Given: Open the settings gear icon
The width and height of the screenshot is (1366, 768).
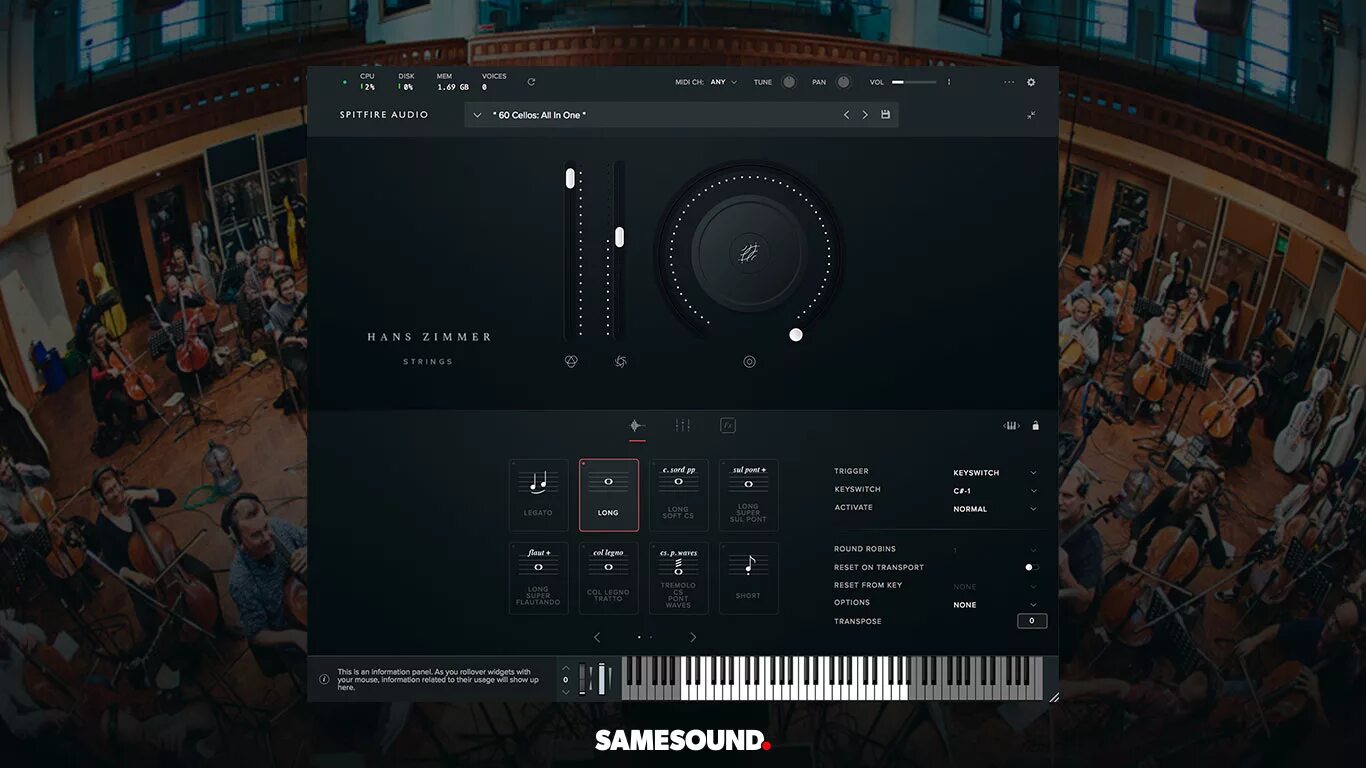Looking at the screenshot, I should [x=1031, y=82].
